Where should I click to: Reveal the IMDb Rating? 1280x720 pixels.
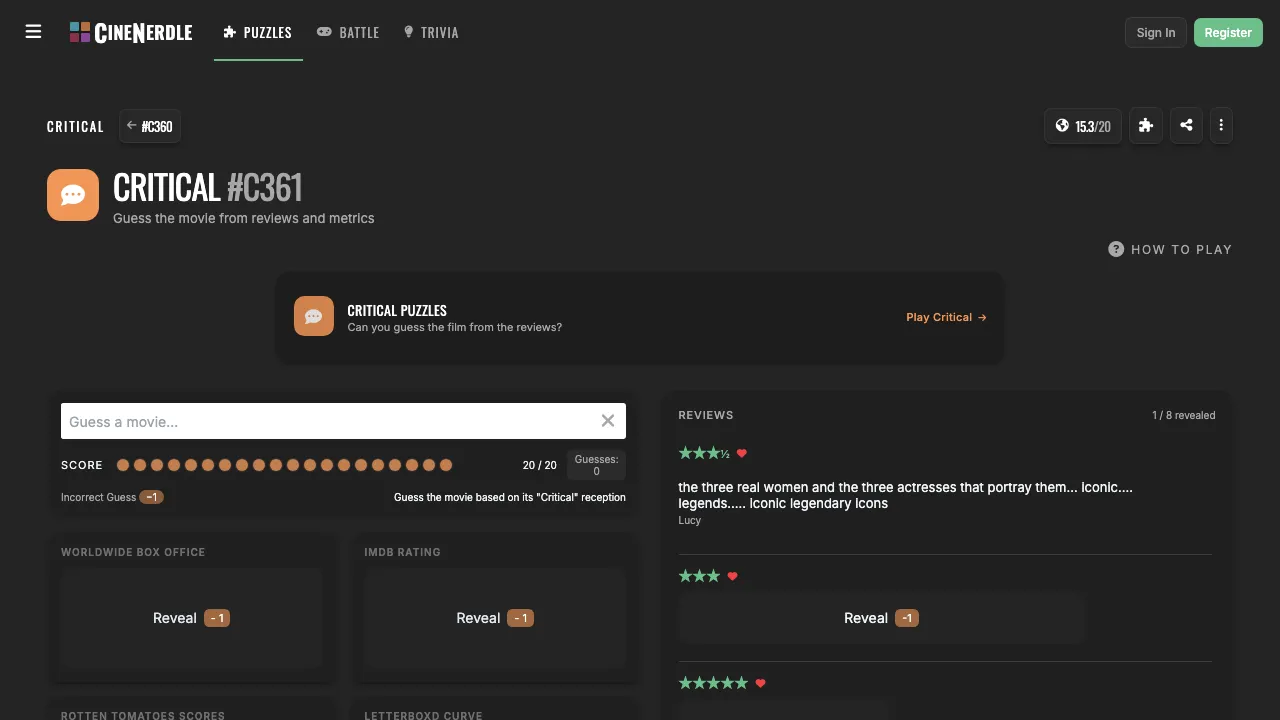[495, 618]
